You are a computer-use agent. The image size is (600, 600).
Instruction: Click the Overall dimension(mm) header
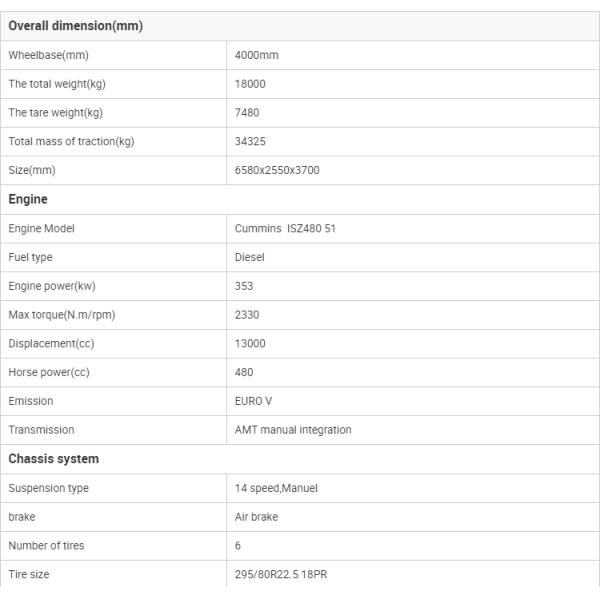tap(76, 26)
